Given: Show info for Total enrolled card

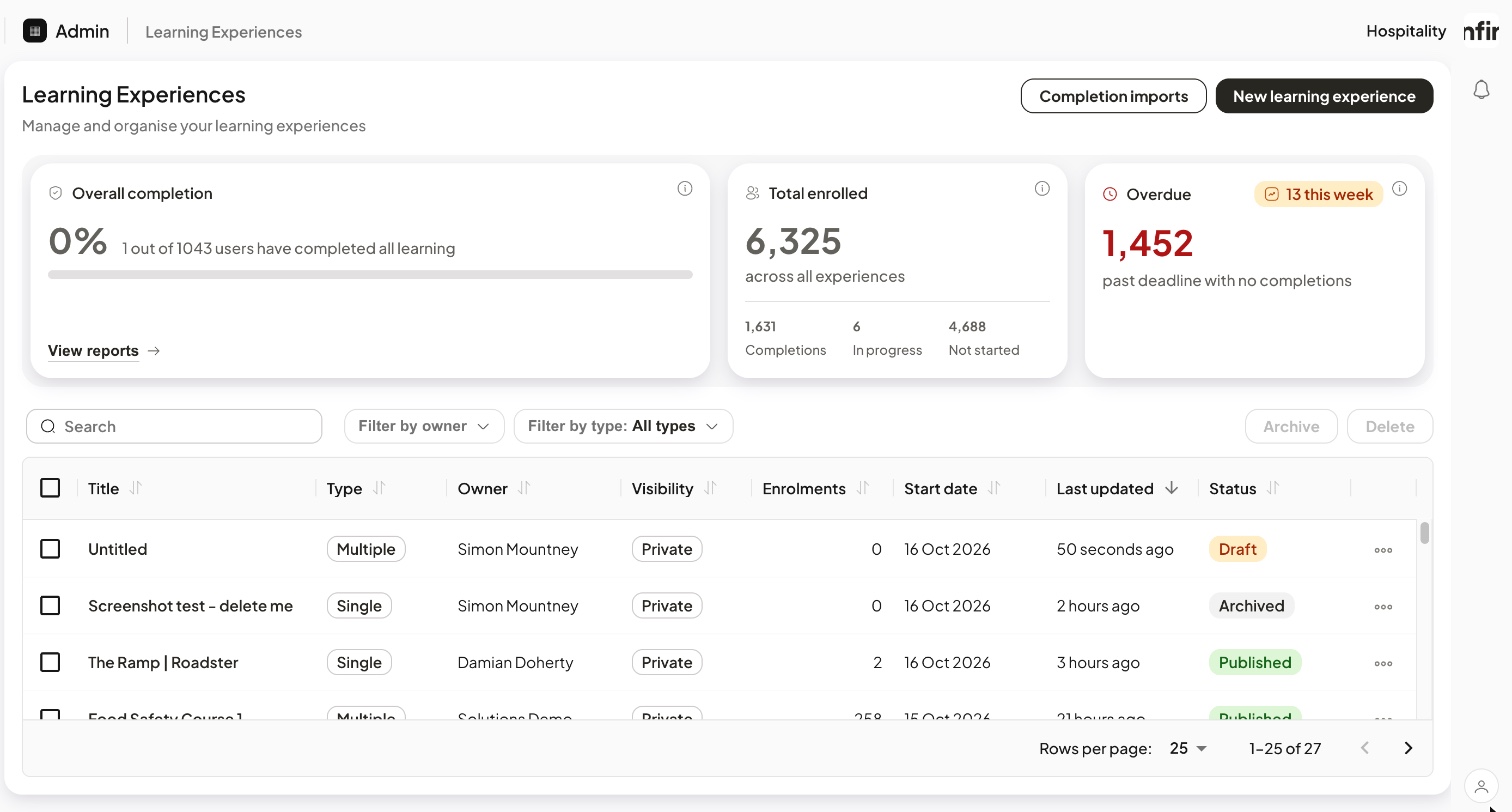Looking at the screenshot, I should 1042,188.
